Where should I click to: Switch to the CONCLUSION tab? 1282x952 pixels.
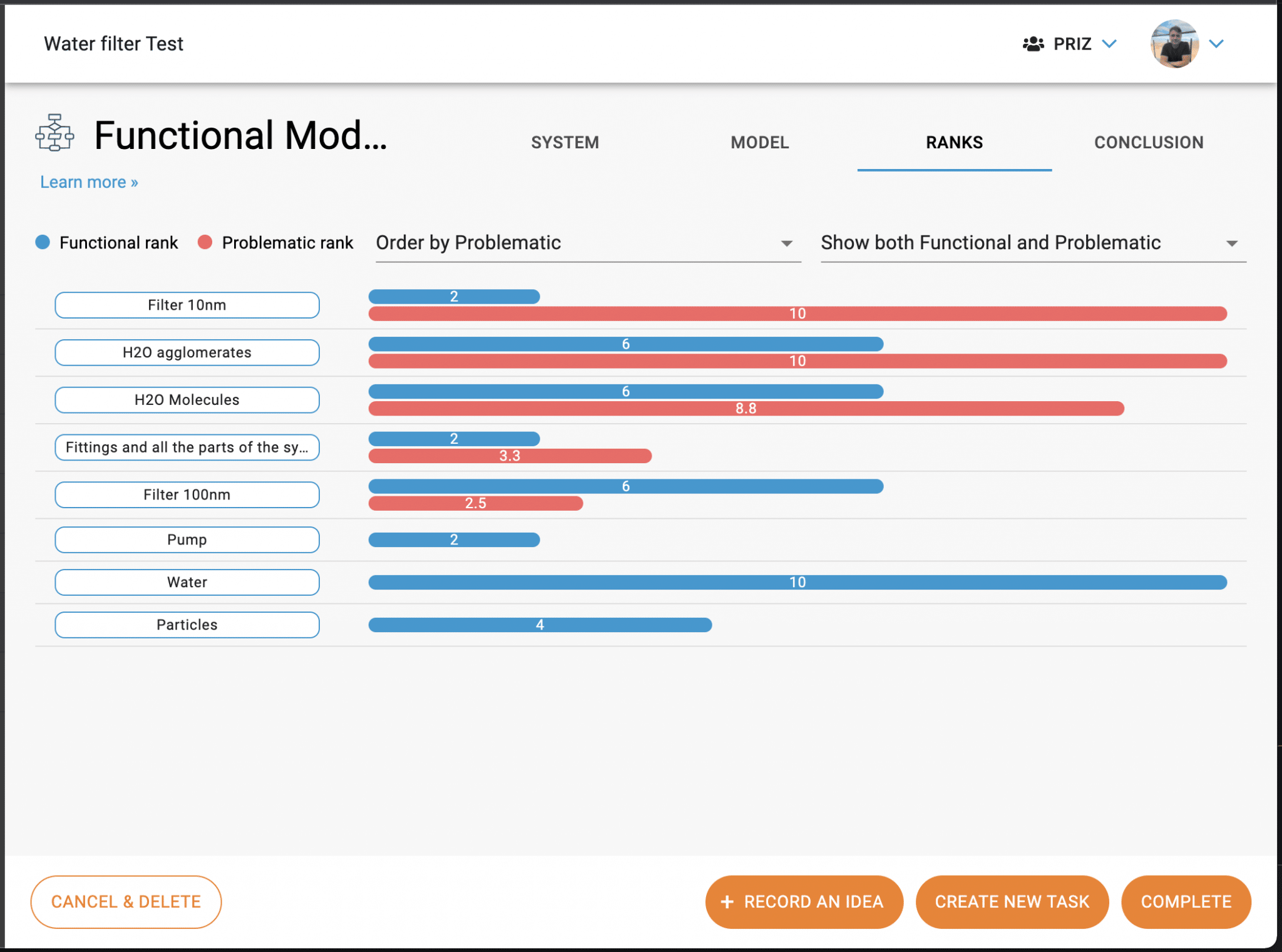tap(1149, 142)
